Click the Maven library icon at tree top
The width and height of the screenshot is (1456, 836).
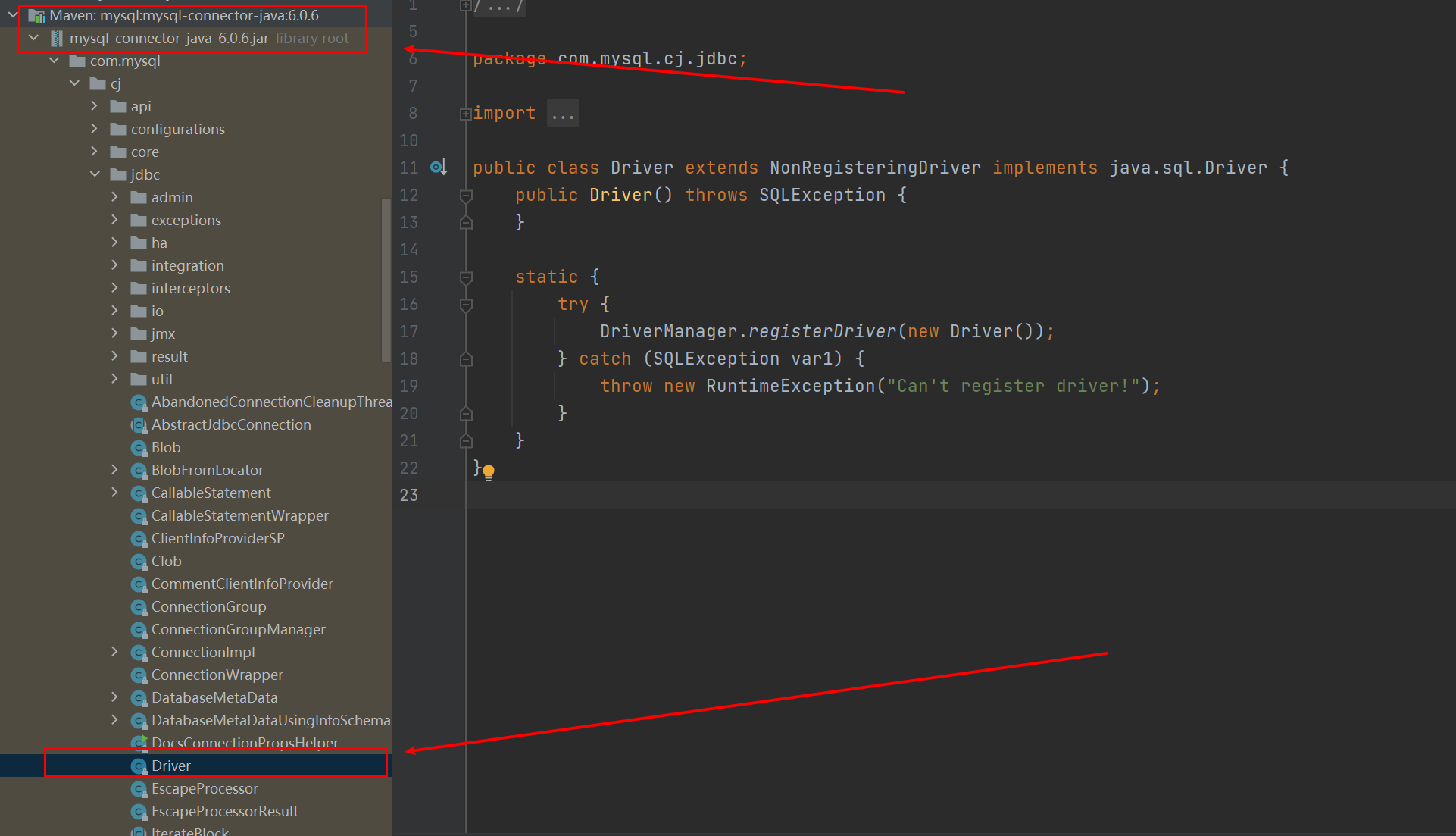pyautogui.click(x=36, y=15)
